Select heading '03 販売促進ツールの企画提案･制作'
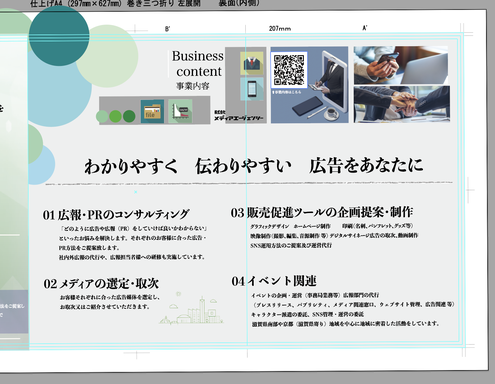Screen dimensions: 495x384 point(322,212)
